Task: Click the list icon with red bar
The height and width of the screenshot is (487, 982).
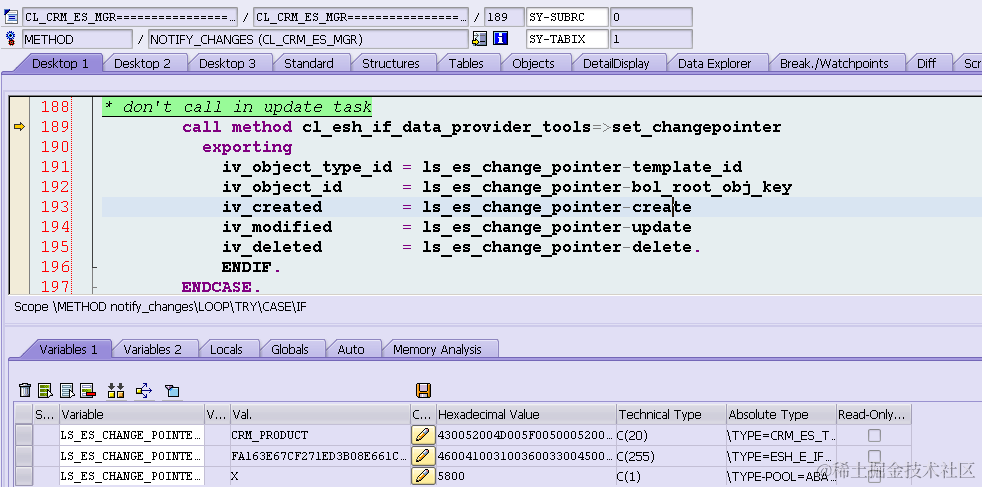Action: (87, 391)
